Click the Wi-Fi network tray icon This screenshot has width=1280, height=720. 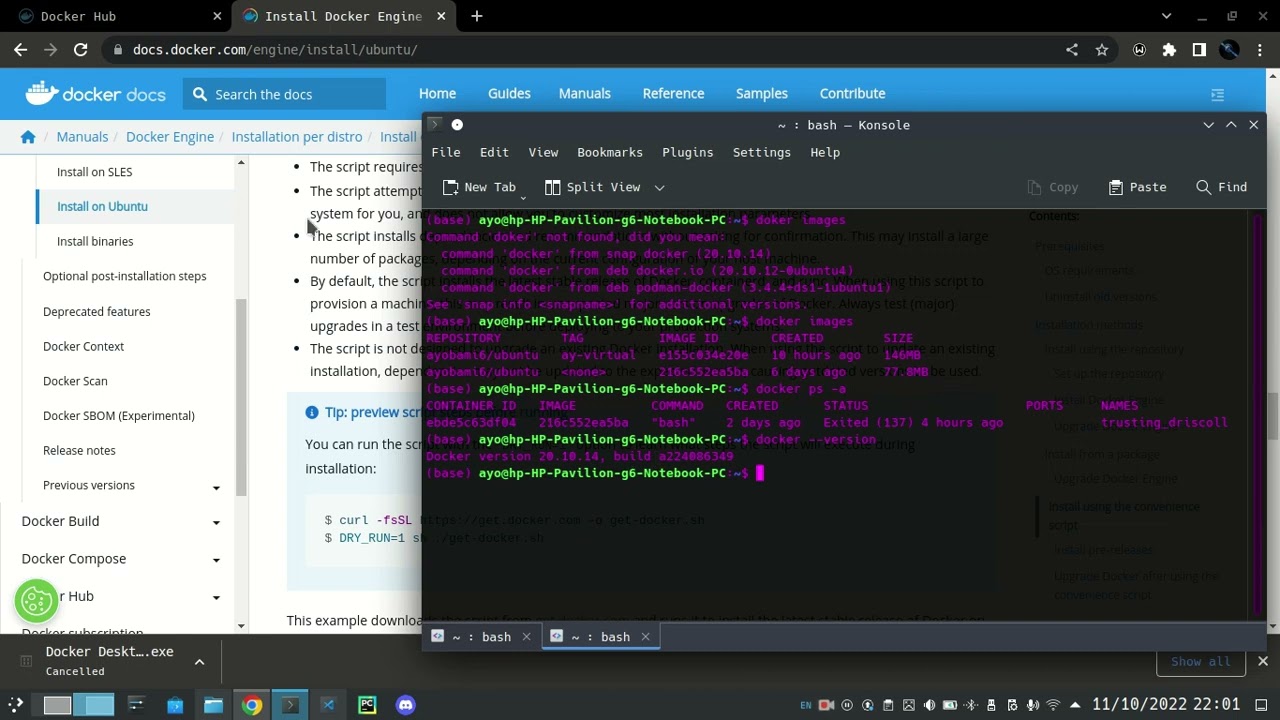(x=1052, y=705)
